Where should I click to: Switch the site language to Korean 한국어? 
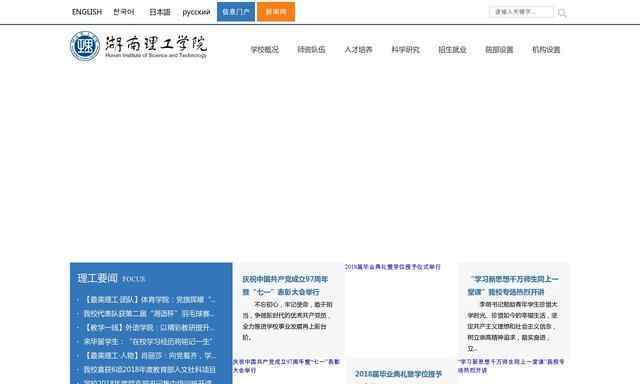tap(124, 12)
